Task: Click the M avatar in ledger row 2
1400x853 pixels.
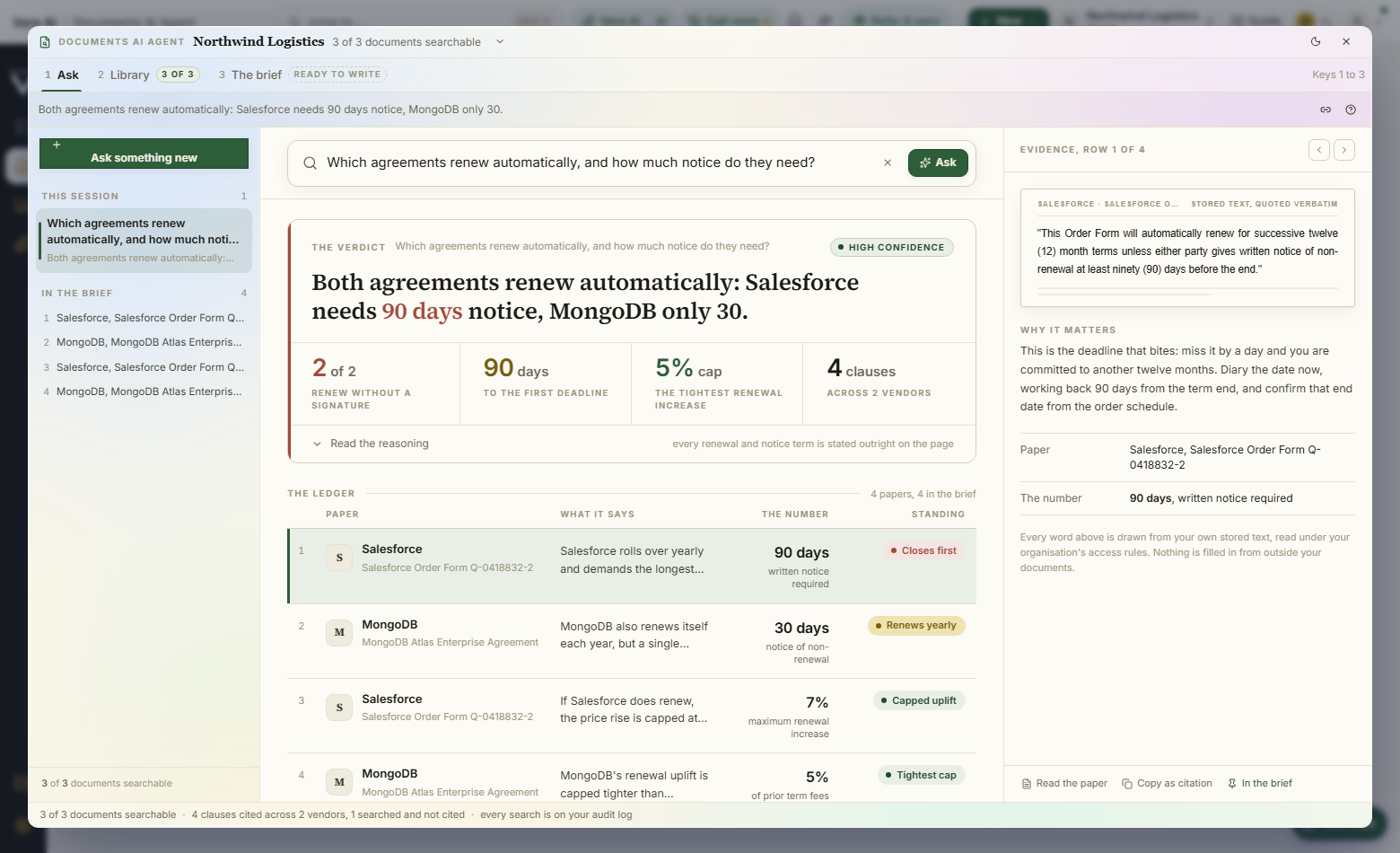Action: (x=339, y=632)
